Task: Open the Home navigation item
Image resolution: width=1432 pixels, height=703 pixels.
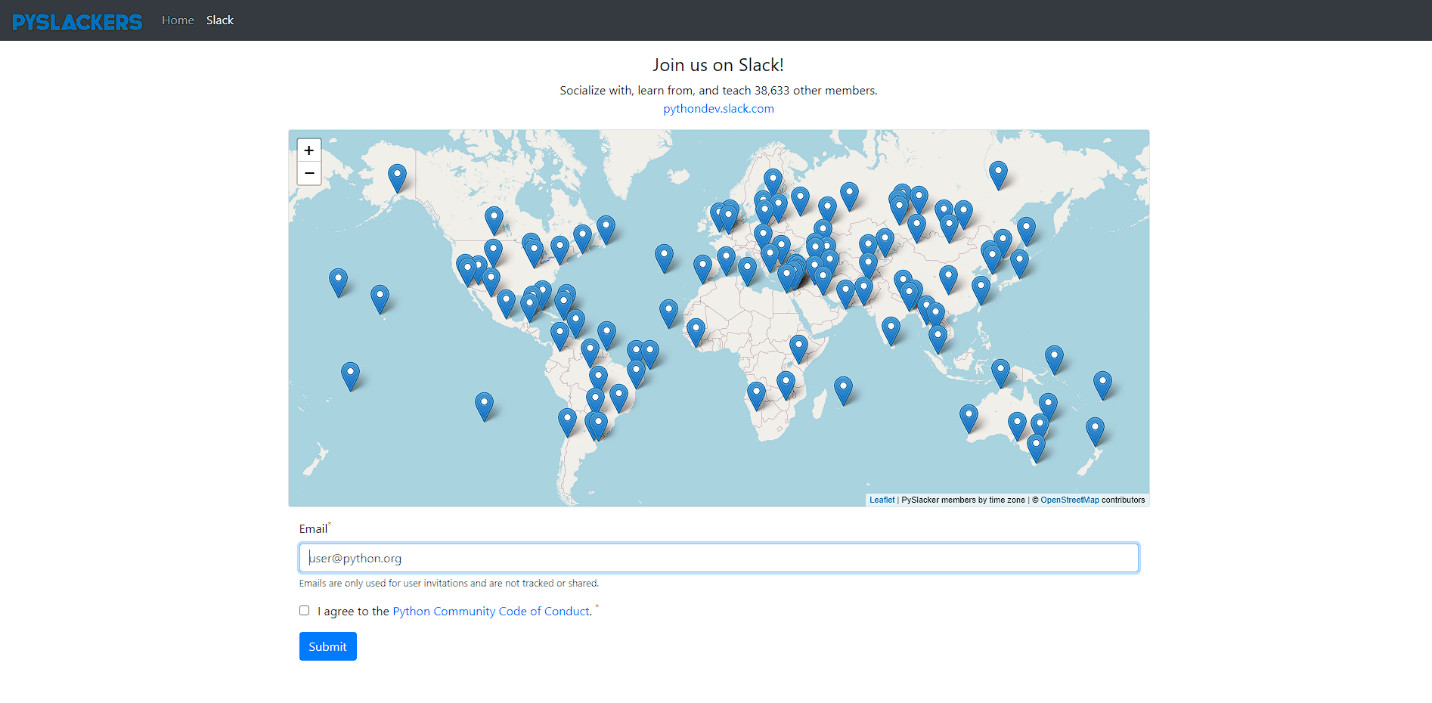Action: [178, 19]
